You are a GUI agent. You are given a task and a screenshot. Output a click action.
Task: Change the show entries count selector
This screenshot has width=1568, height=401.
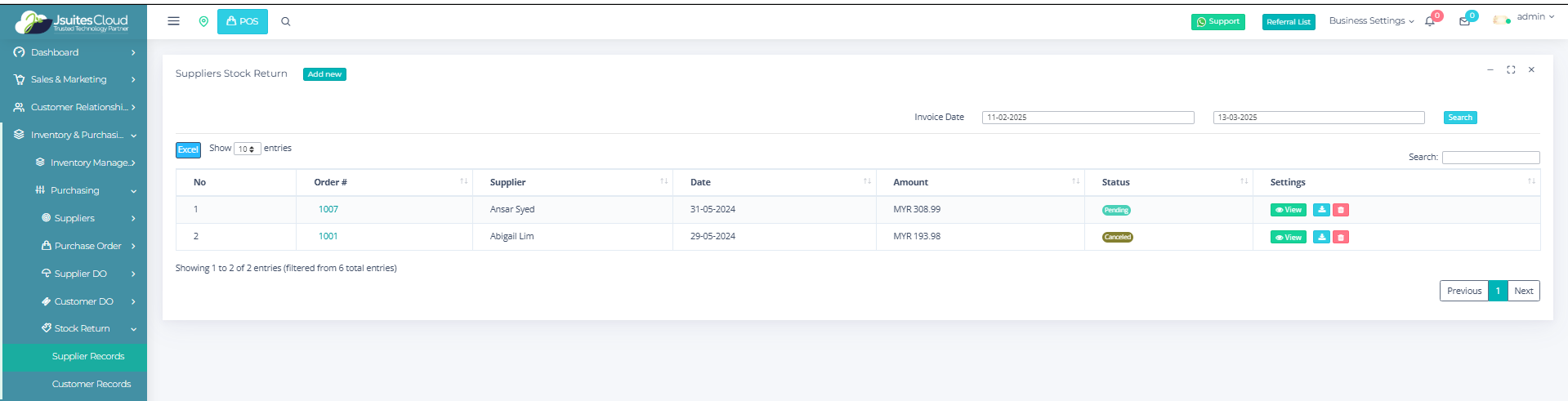tap(247, 149)
